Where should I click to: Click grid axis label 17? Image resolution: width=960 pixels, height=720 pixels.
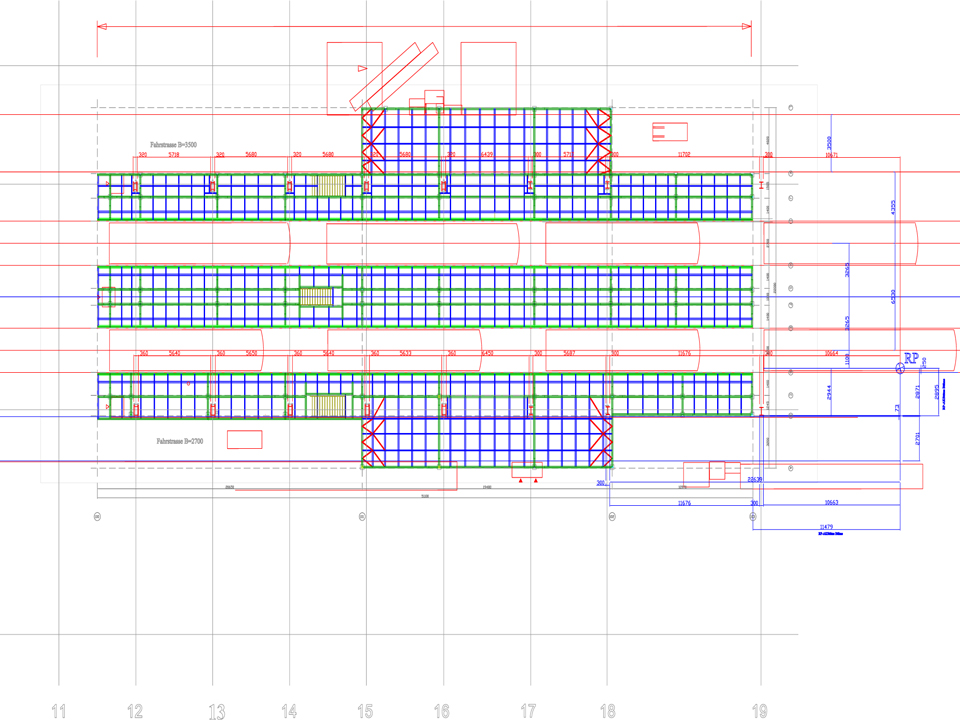point(529,711)
